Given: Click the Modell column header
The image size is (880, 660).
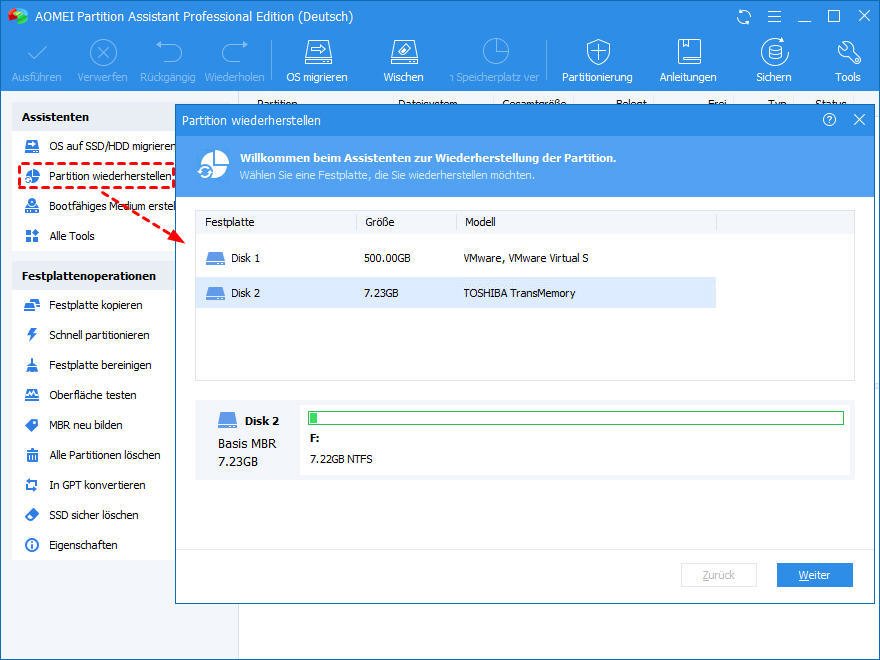Looking at the screenshot, I should tap(586, 222).
